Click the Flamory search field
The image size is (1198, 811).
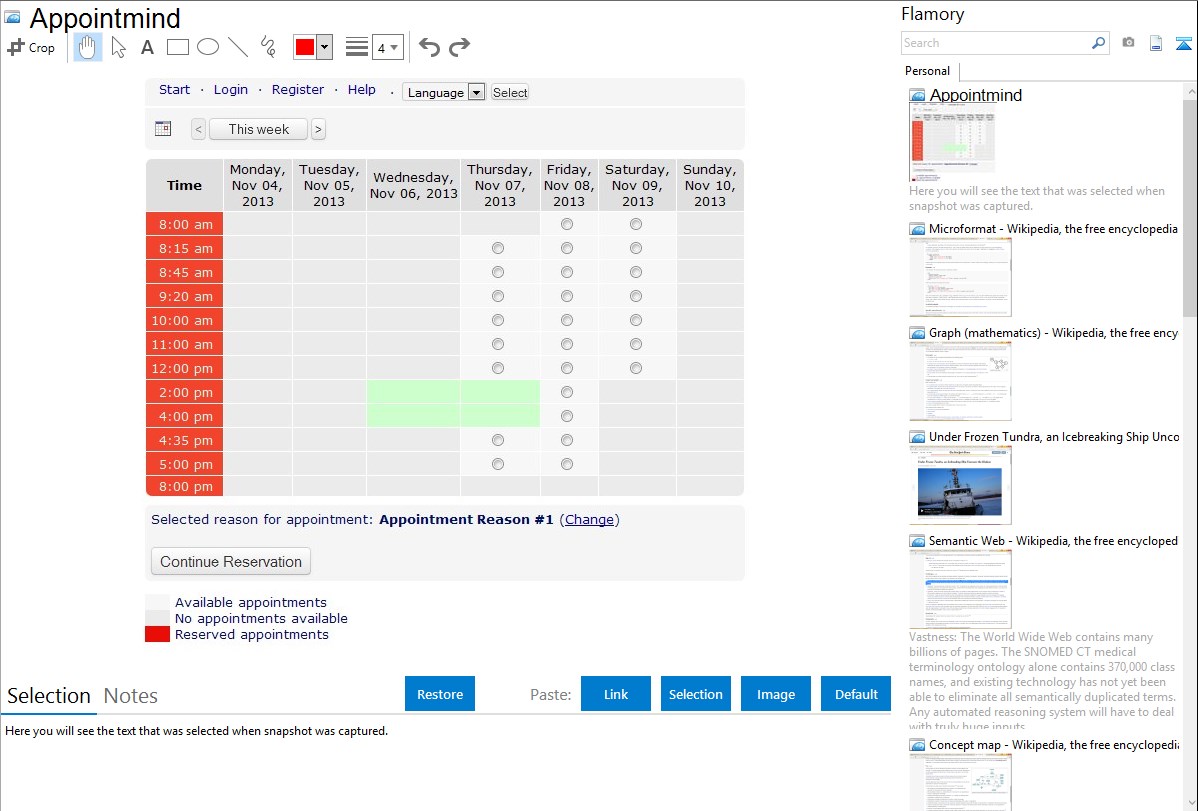click(995, 43)
